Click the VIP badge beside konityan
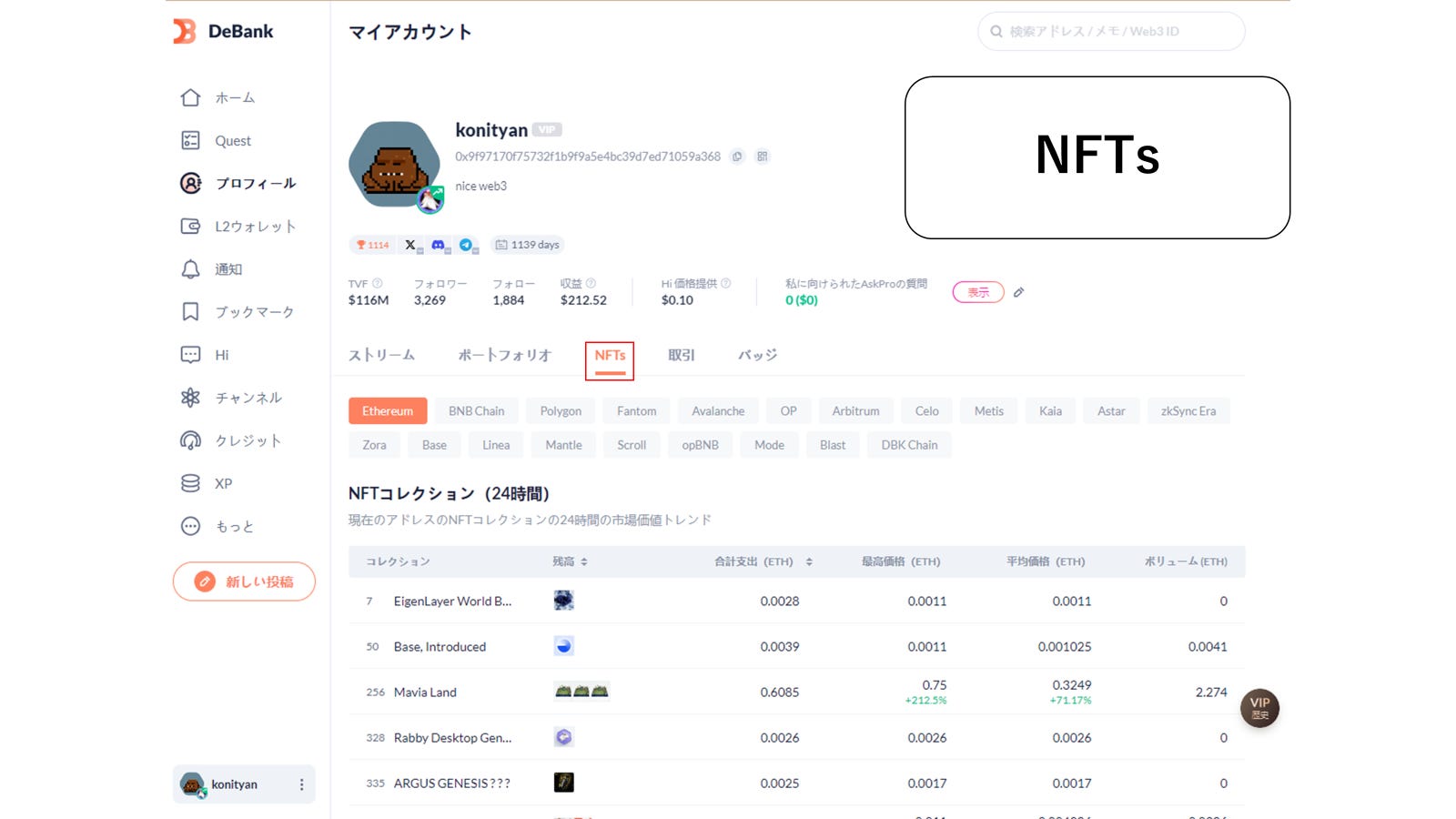Screen dimensions: 1456x819 click(547, 130)
